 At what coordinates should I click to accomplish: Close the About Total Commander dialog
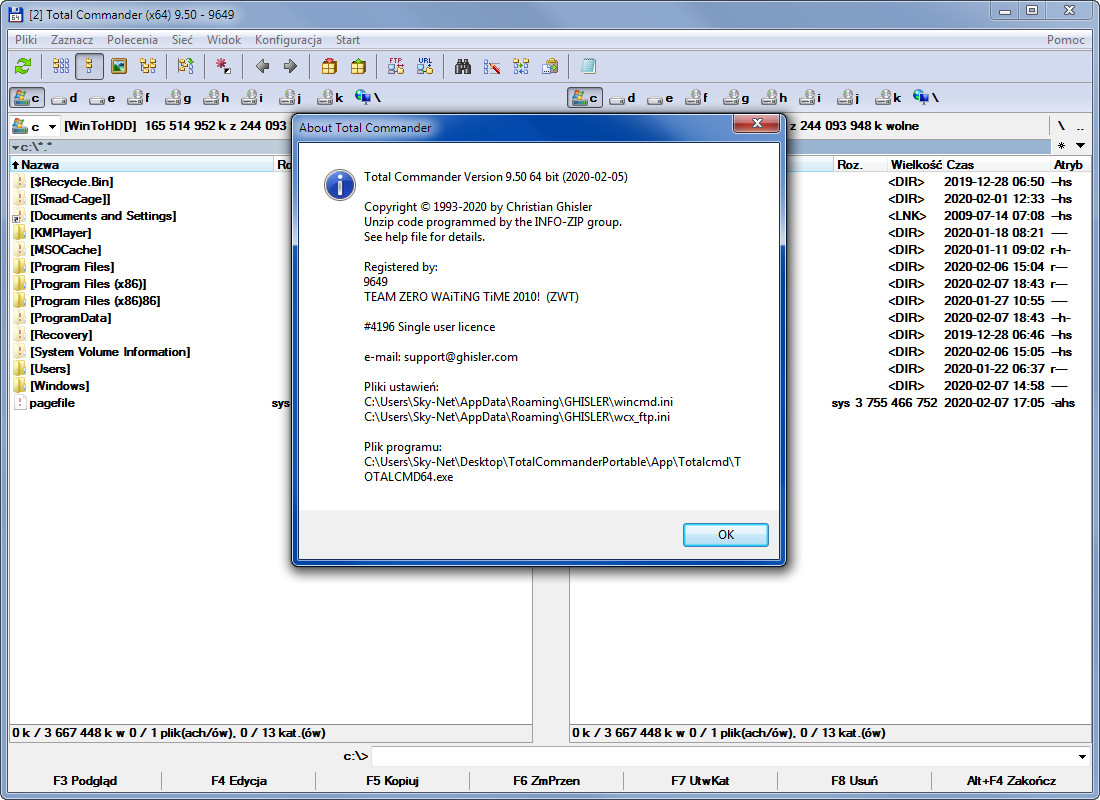pos(756,124)
